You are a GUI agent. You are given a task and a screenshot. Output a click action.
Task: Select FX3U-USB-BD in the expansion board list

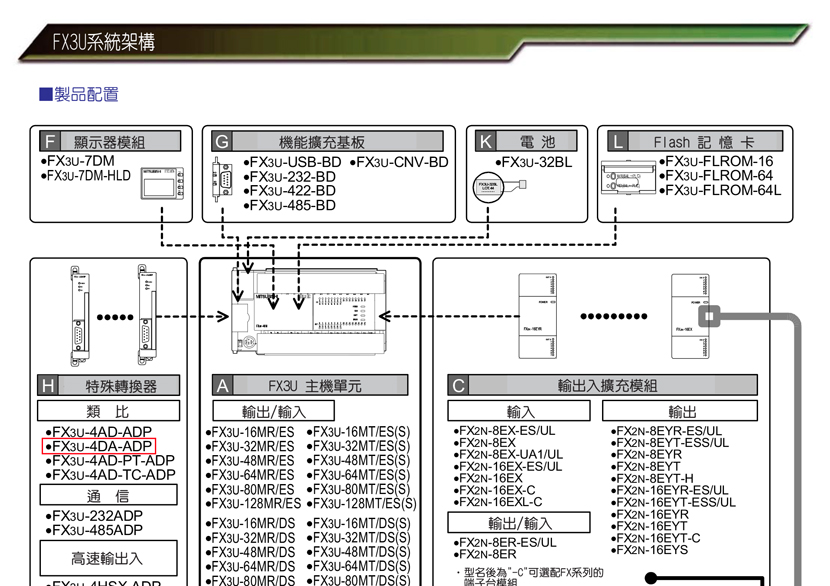click(x=292, y=162)
